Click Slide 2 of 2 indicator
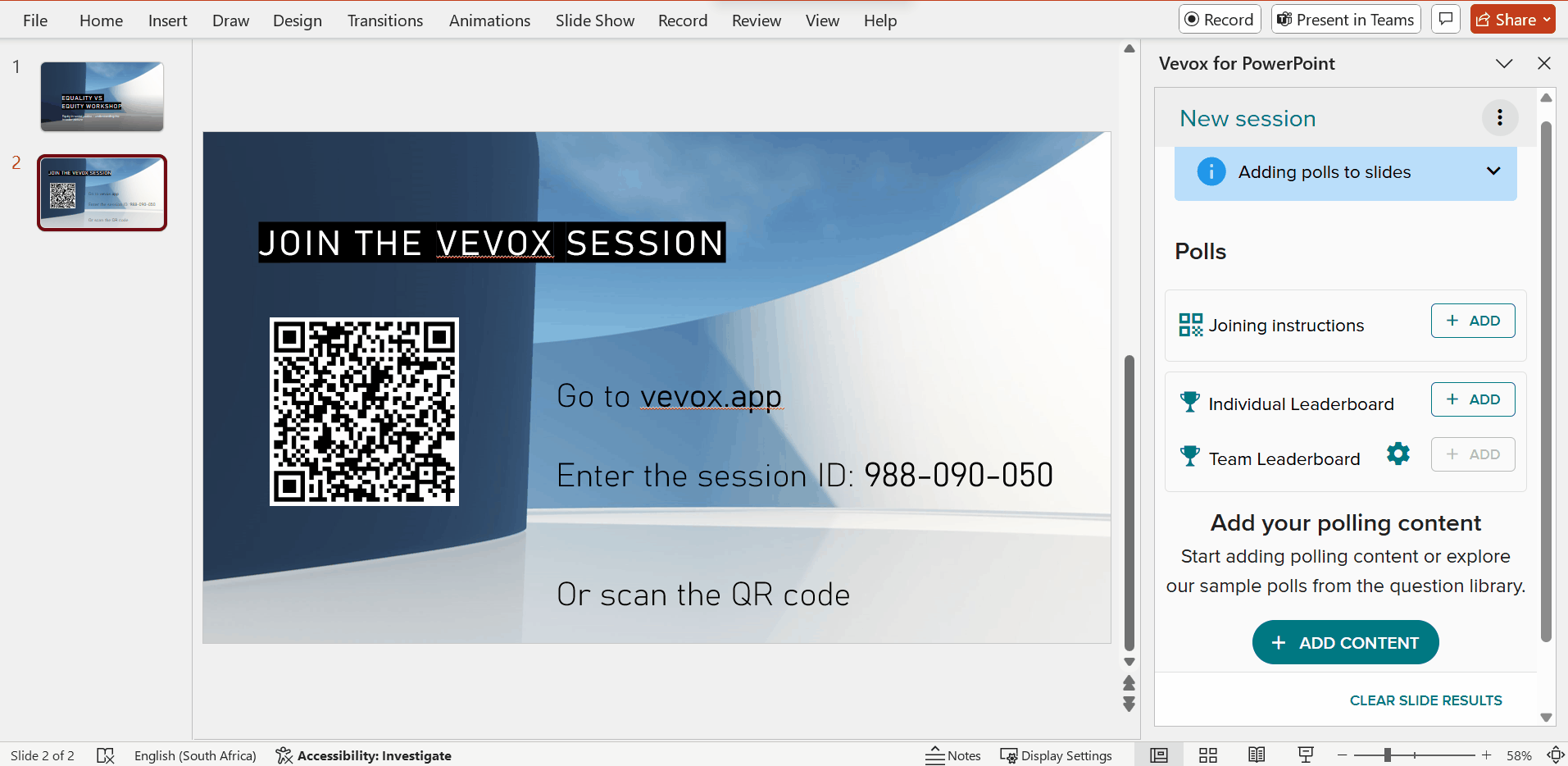Screen dimensions: 1568x766 [42, 755]
